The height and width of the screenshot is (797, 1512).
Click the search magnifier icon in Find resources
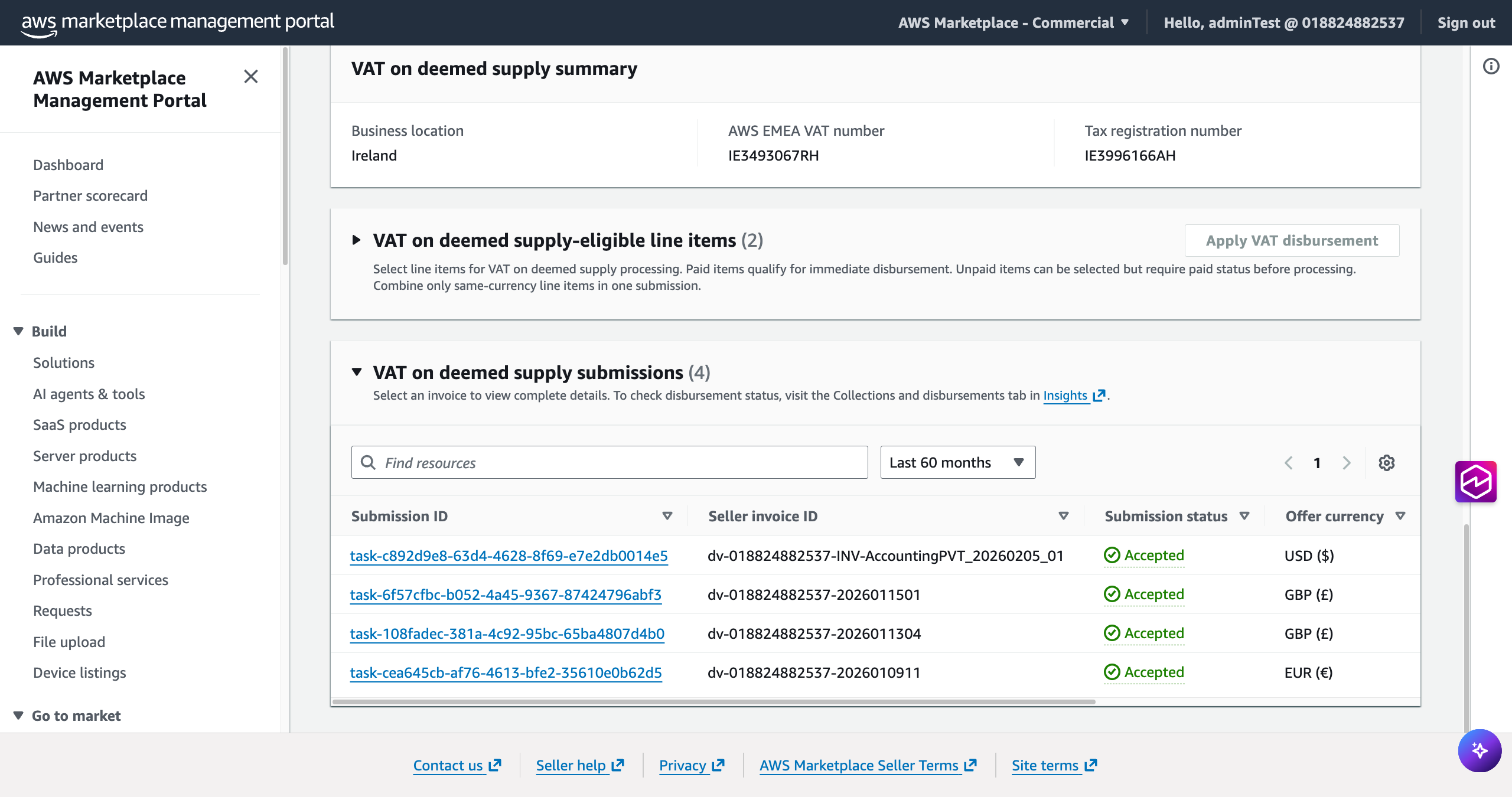pyautogui.click(x=368, y=462)
